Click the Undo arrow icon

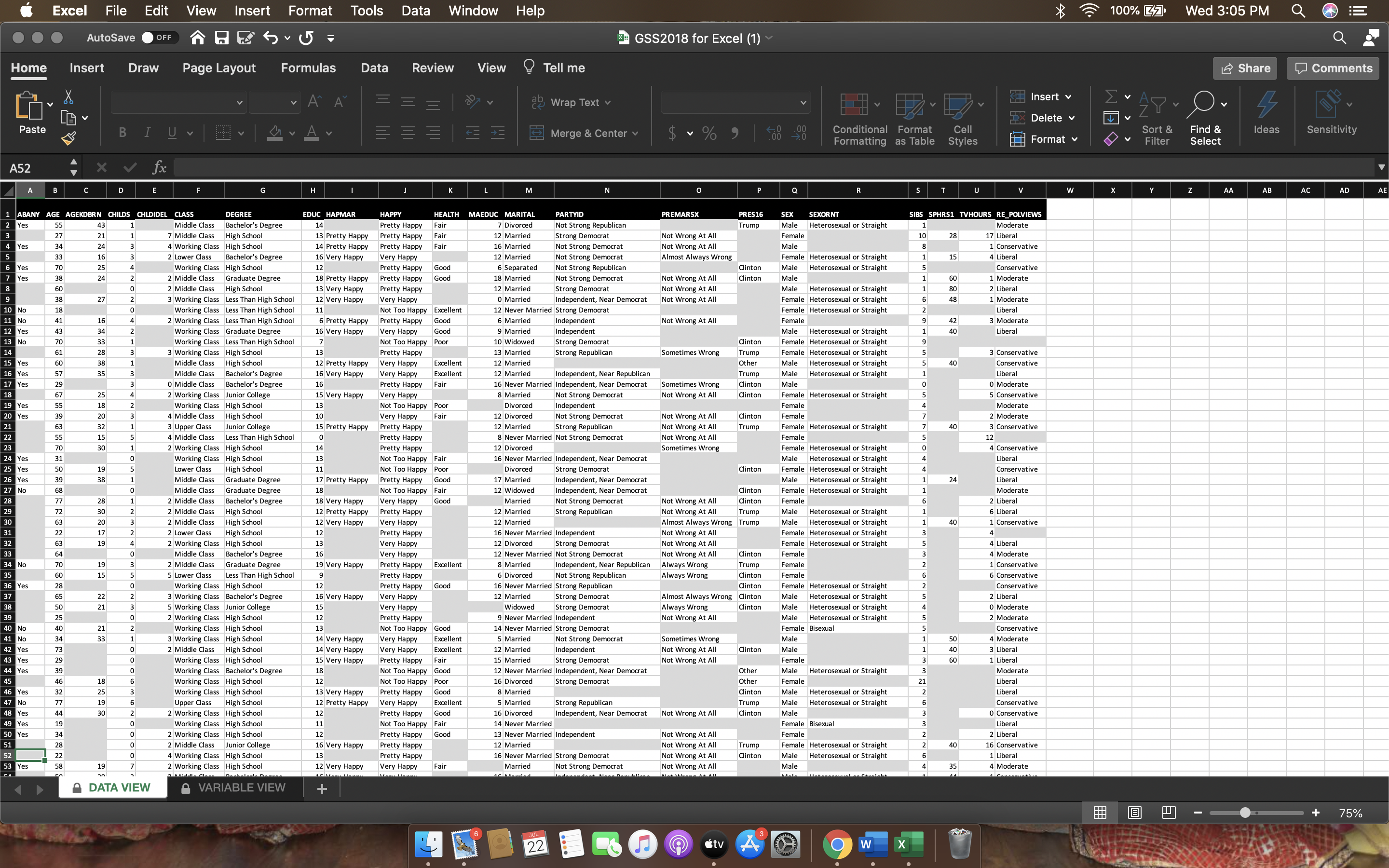(271, 38)
